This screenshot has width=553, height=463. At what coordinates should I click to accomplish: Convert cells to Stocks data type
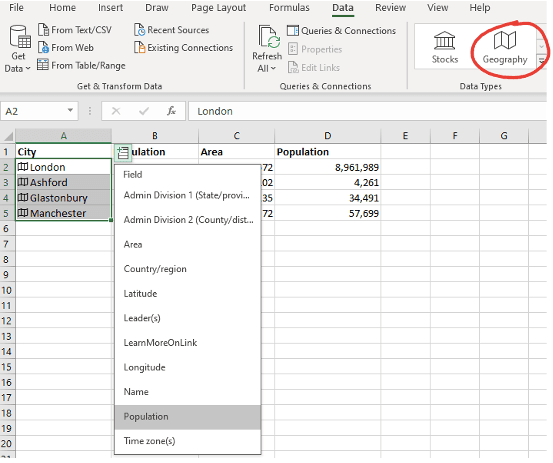pos(445,48)
